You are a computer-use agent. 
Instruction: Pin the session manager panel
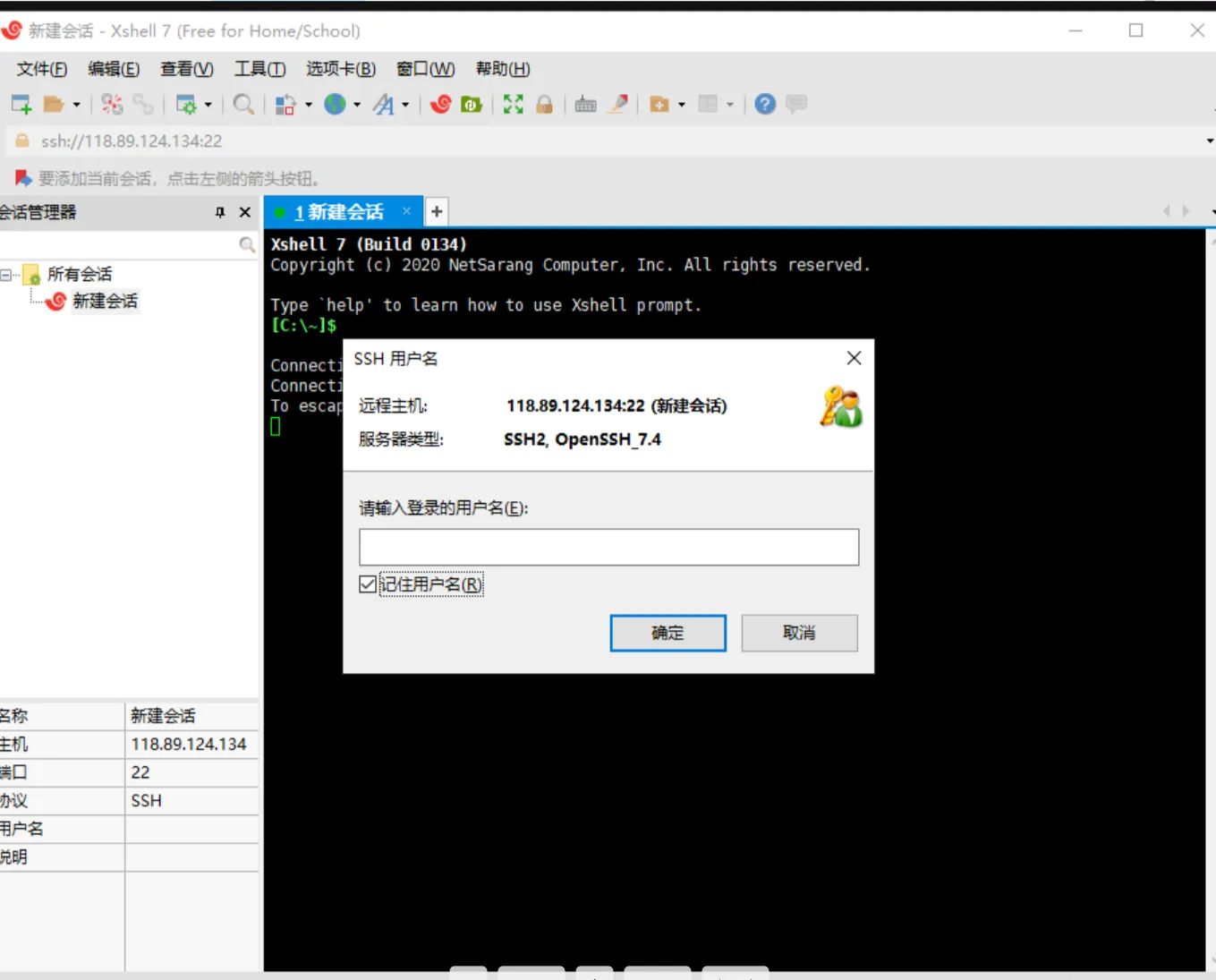click(x=220, y=212)
